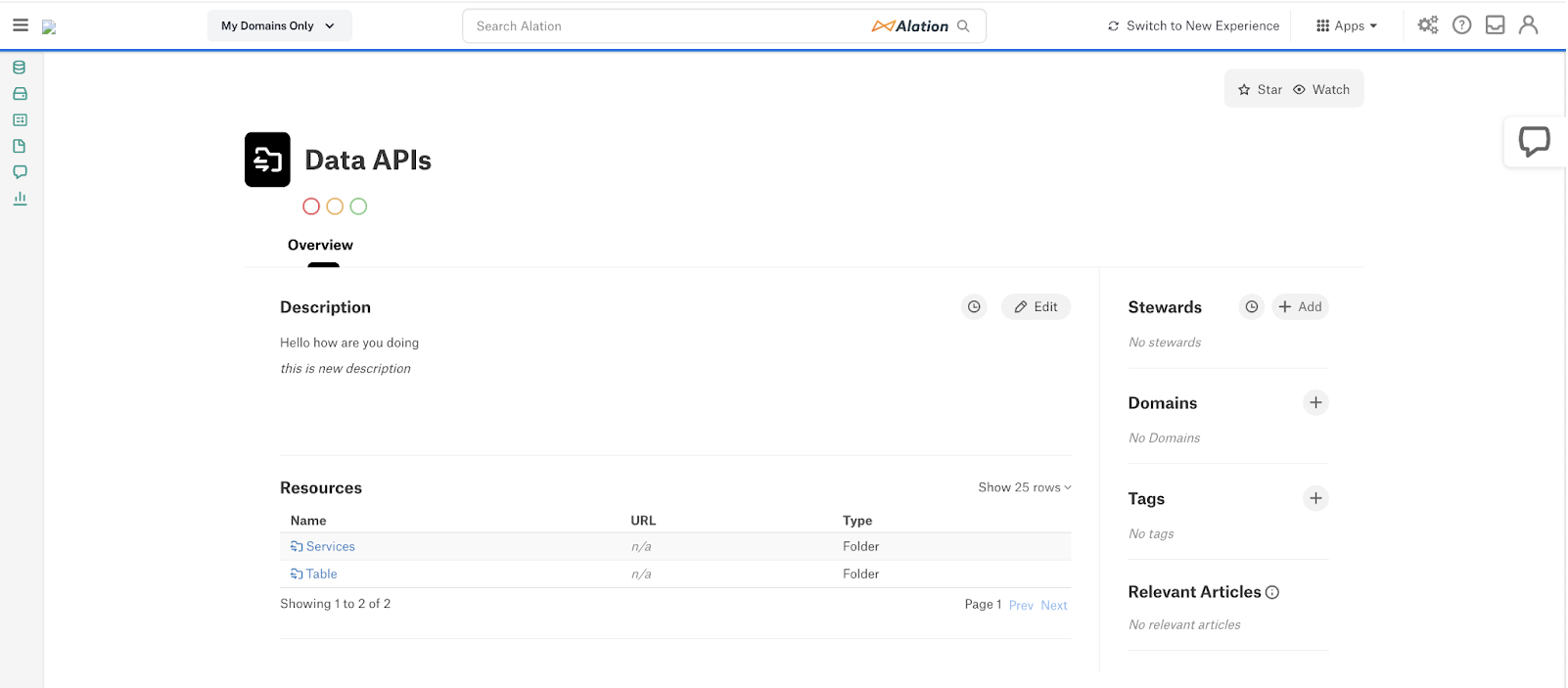This screenshot has width=1568, height=688.
Task: View Stewards history clock icon
Action: coord(1252,307)
